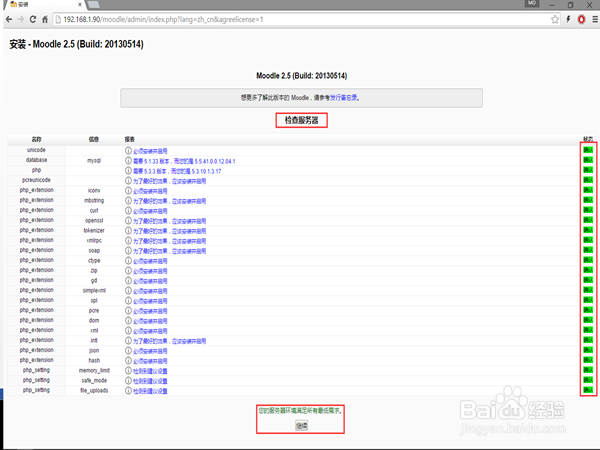
Task: Click the 'memory_limit' info cell
Action: [94, 371]
